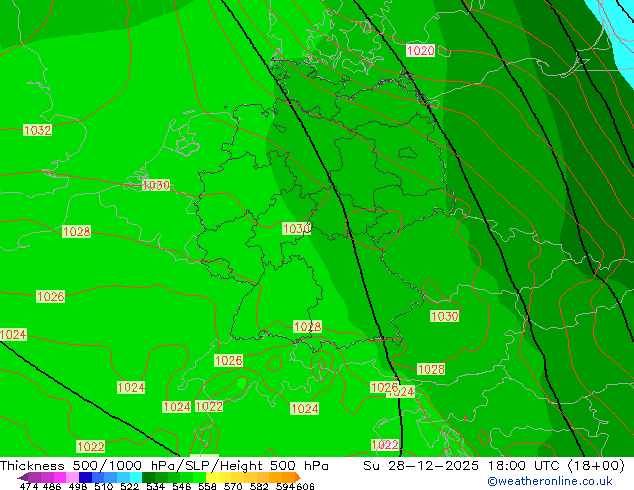The height and width of the screenshot is (490, 634).
Task: Click the 1024 label at the left edge
Action: pyautogui.click(x=13, y=335)
